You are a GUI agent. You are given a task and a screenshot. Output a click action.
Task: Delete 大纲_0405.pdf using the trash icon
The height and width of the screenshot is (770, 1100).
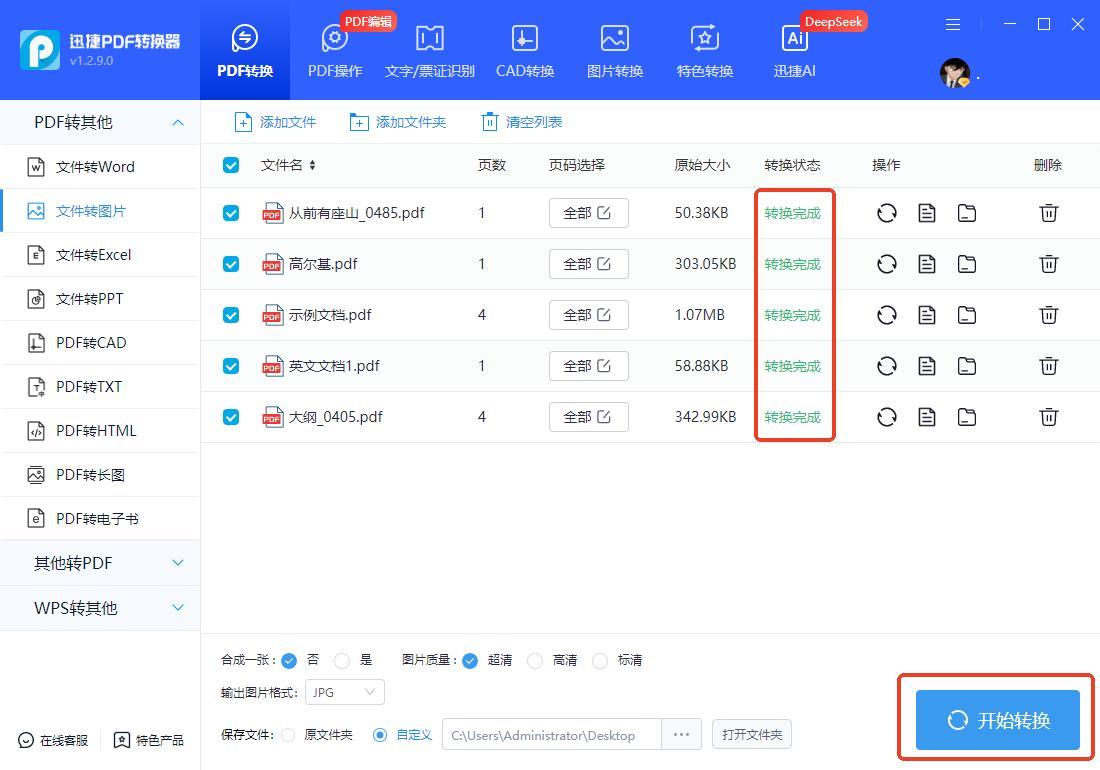coord(1048,417)
